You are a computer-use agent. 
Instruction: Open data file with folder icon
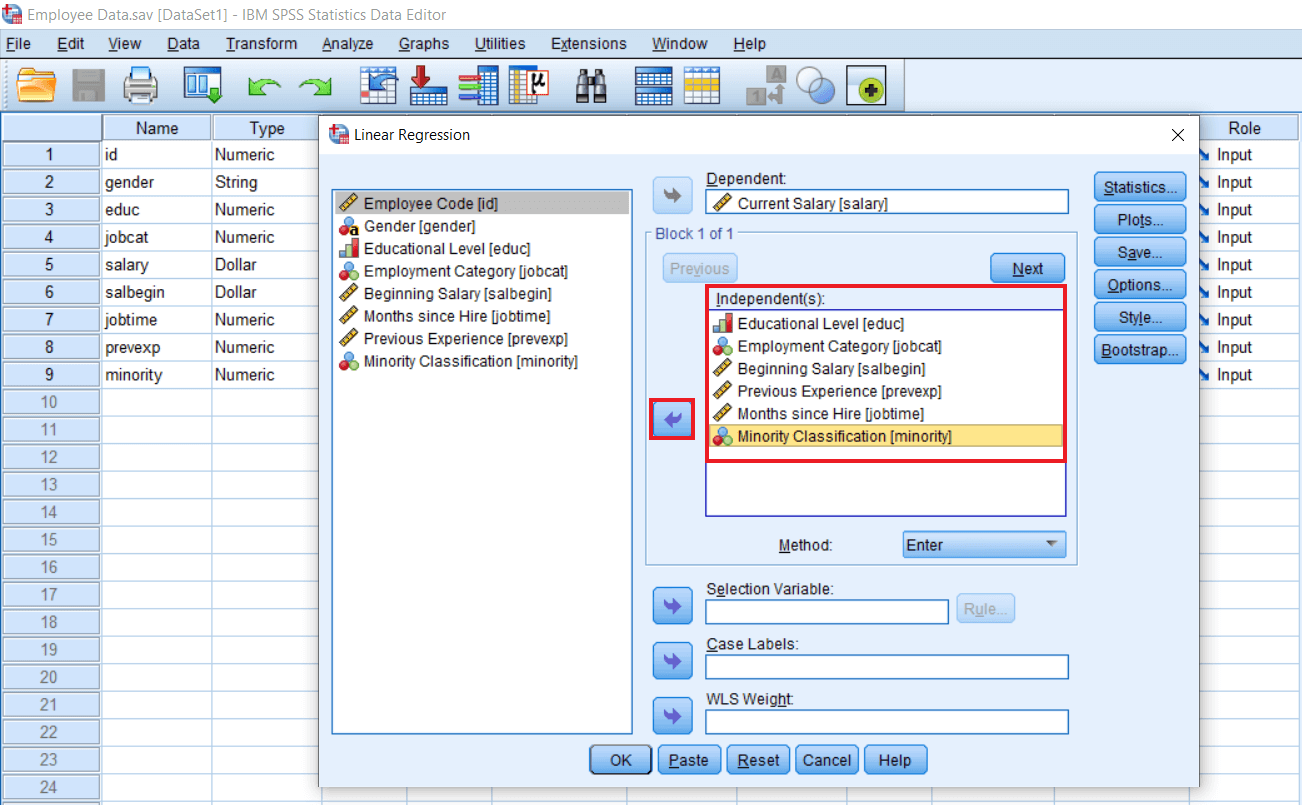tap(36, 85)
